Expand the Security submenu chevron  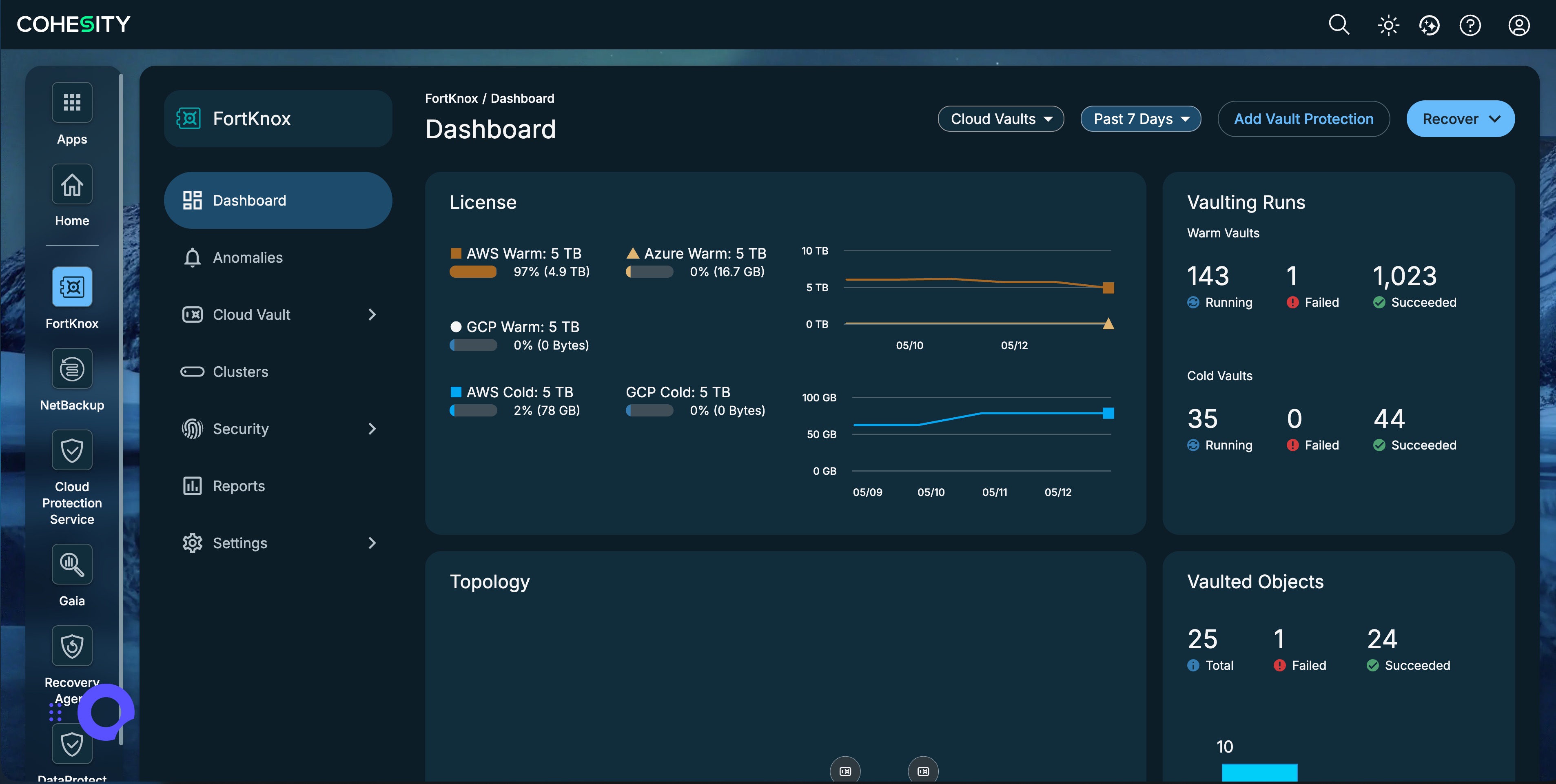[372, 429]
